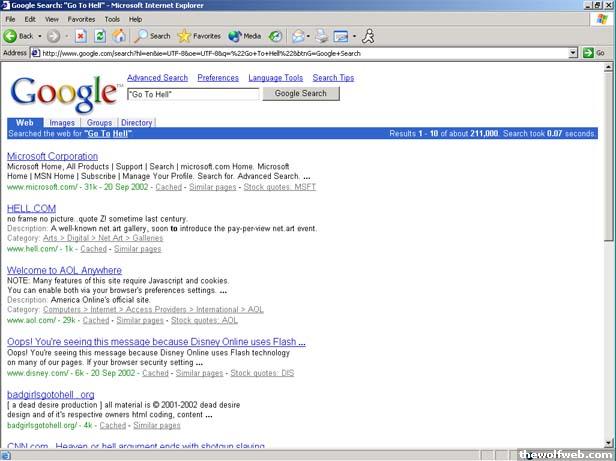The image size is (616, 461).
Task: Refresh the current page
Action: point(100,35)
